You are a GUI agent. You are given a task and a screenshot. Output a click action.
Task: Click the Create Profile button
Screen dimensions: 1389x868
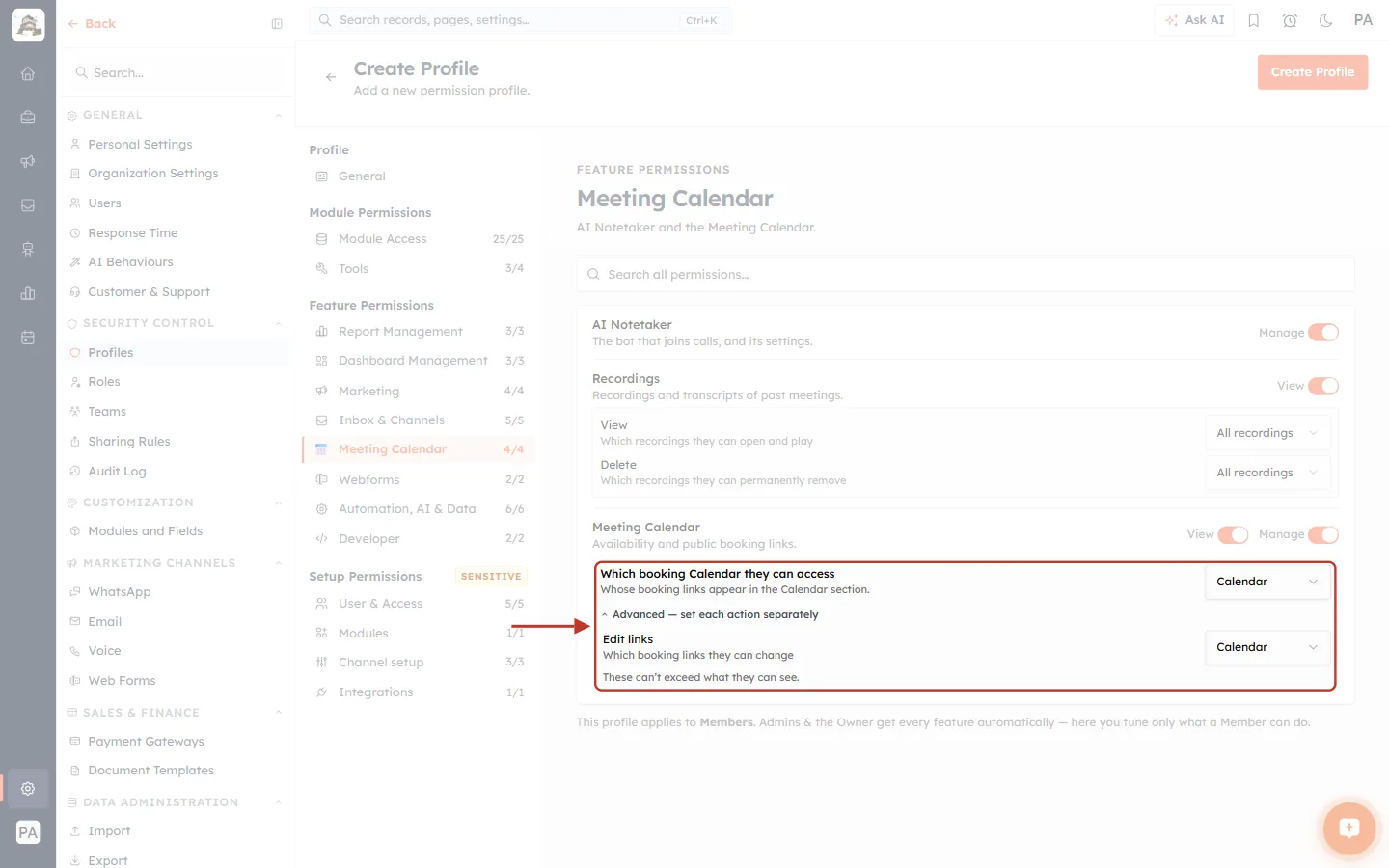tap(1313, 72)
